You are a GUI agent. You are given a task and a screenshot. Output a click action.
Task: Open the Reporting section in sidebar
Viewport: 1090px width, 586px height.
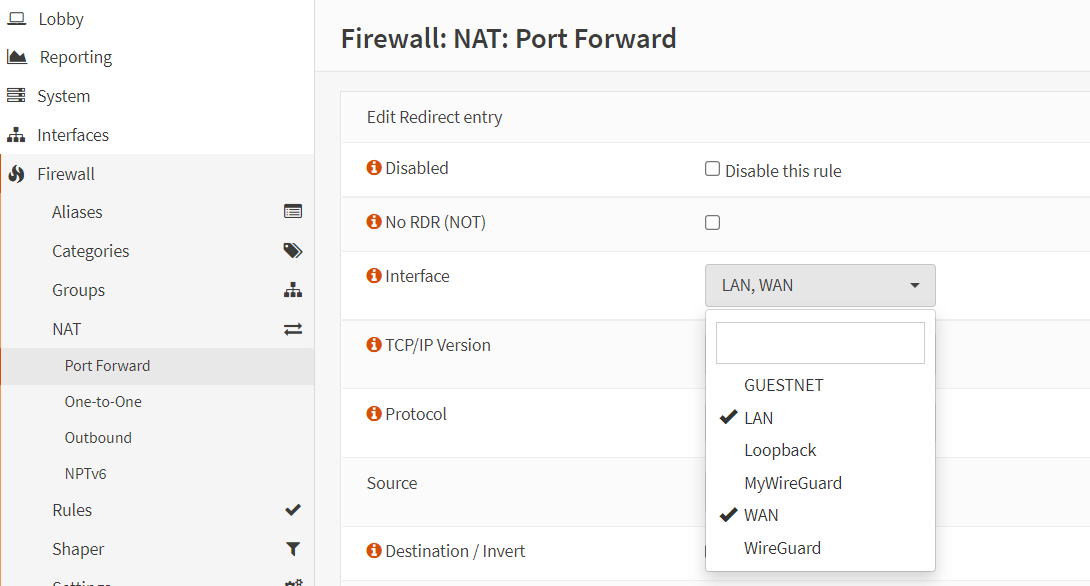[x=76, y=57]
